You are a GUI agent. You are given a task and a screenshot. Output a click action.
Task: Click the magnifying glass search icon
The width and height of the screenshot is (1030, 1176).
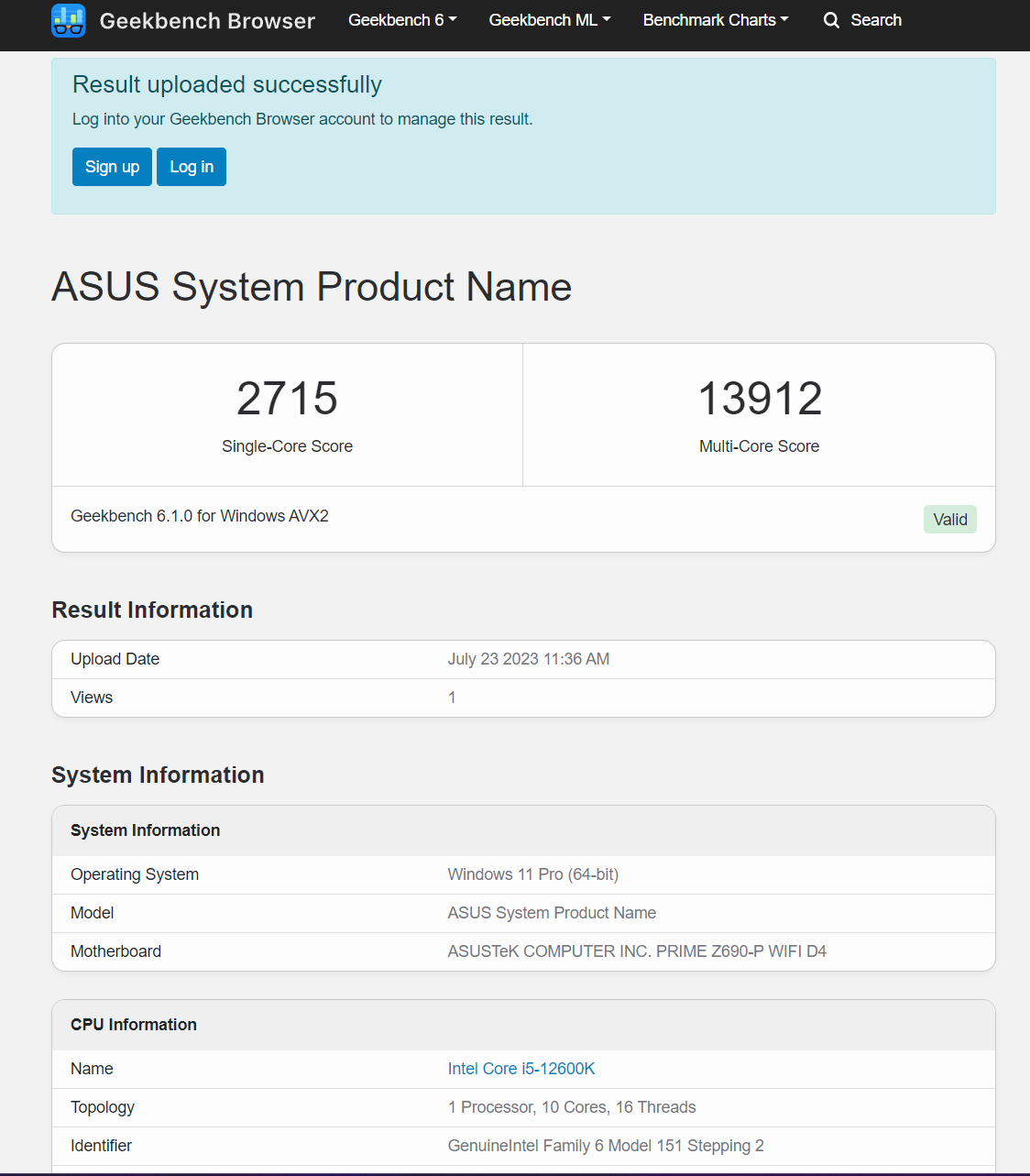[x=831, y=20]
